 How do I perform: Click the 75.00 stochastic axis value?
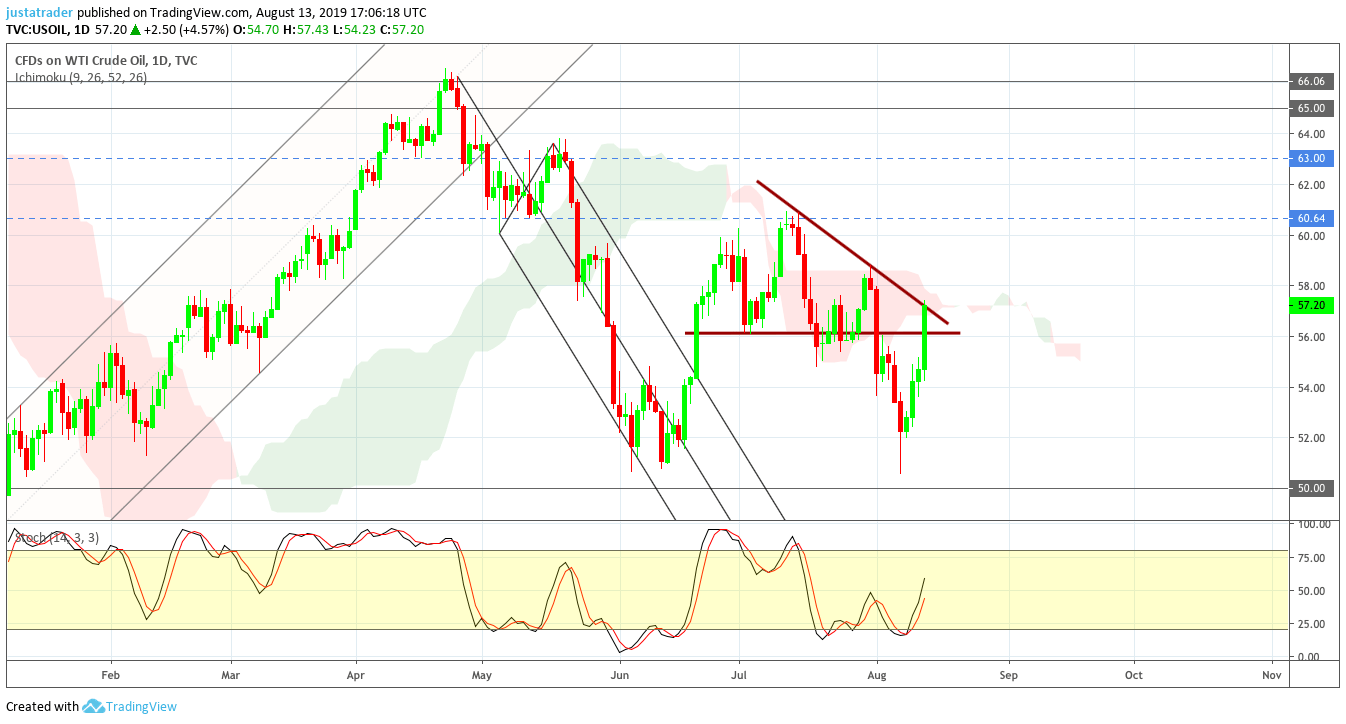point(1311,558)
